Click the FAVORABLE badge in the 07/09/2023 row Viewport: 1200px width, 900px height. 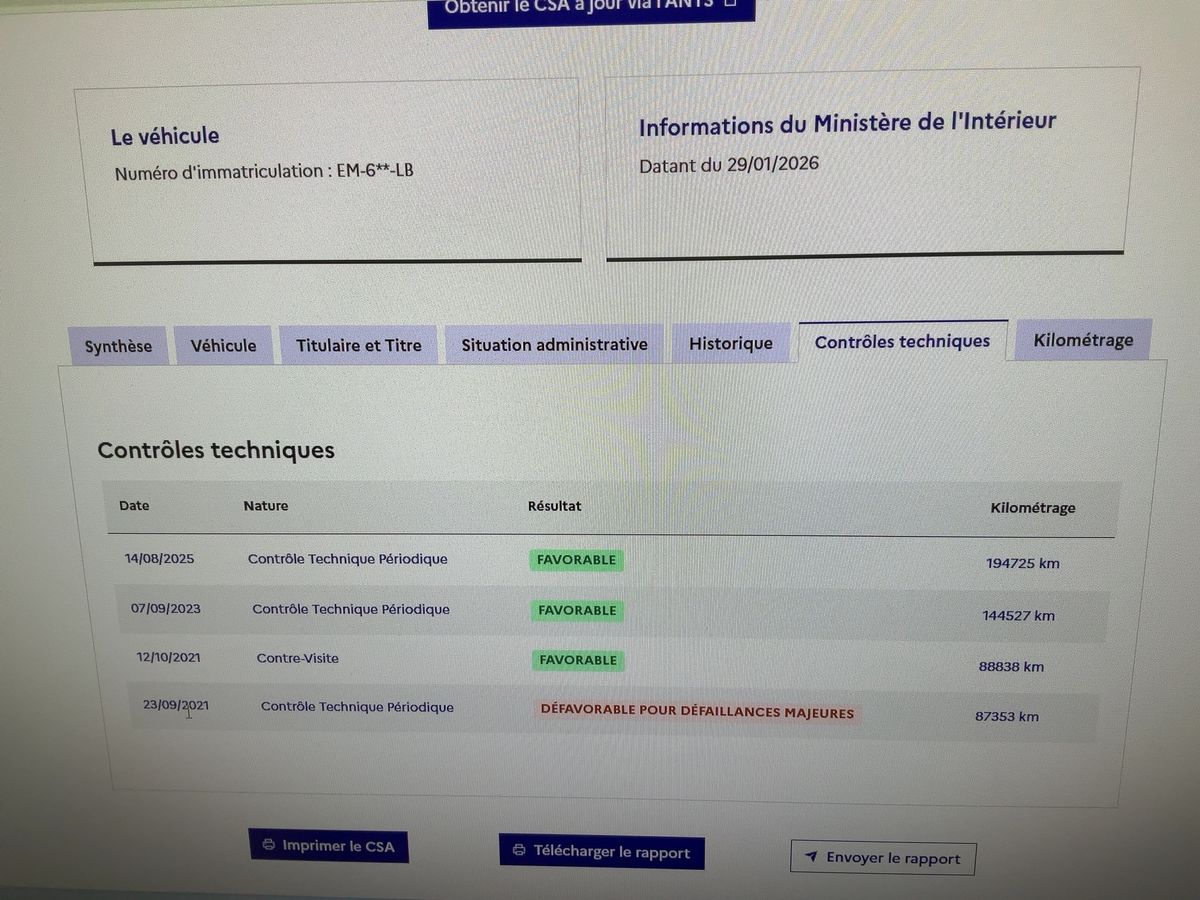pos(577,610)
